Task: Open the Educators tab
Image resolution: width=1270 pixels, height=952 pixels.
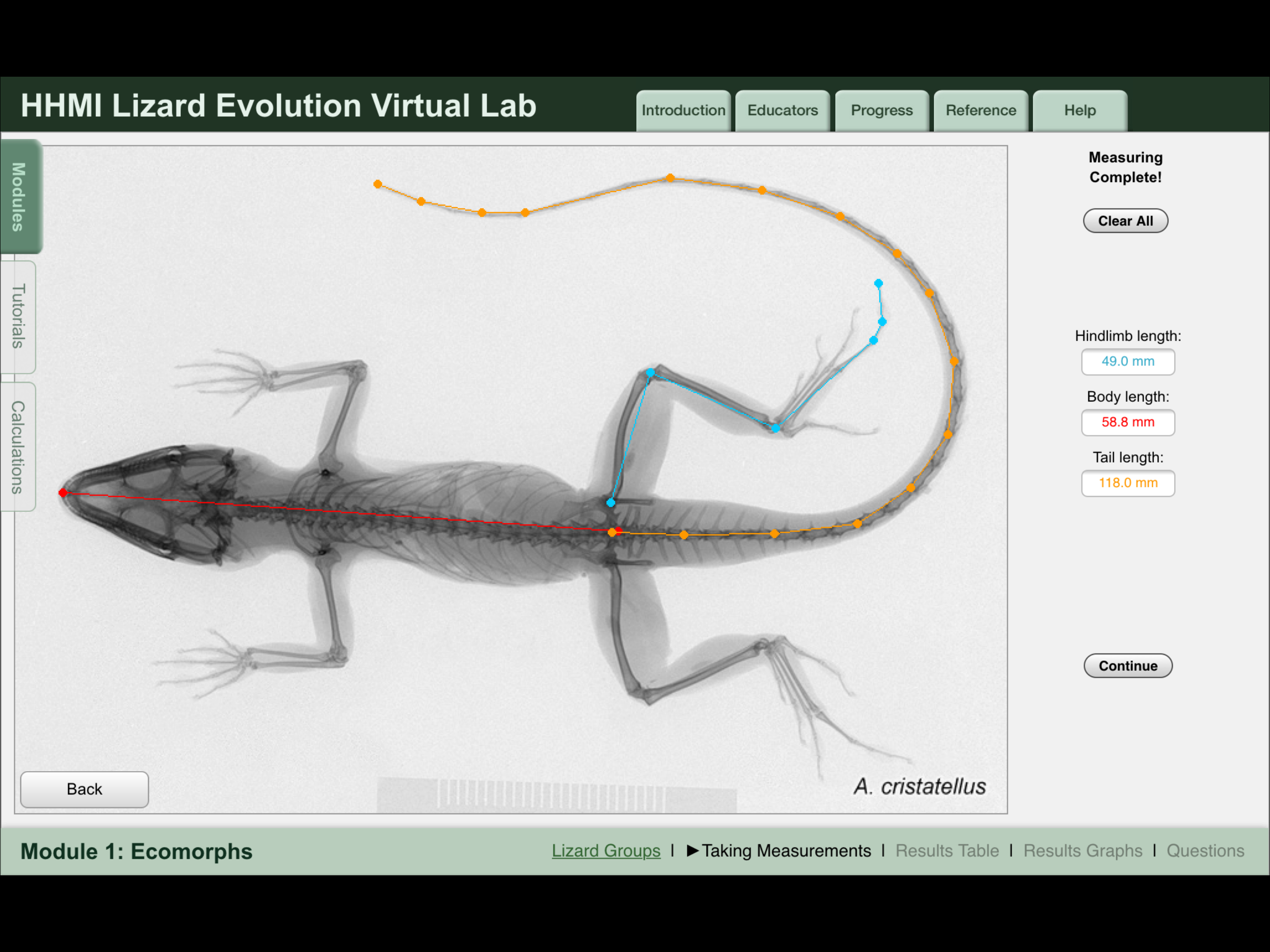Action: pos(782,110)
